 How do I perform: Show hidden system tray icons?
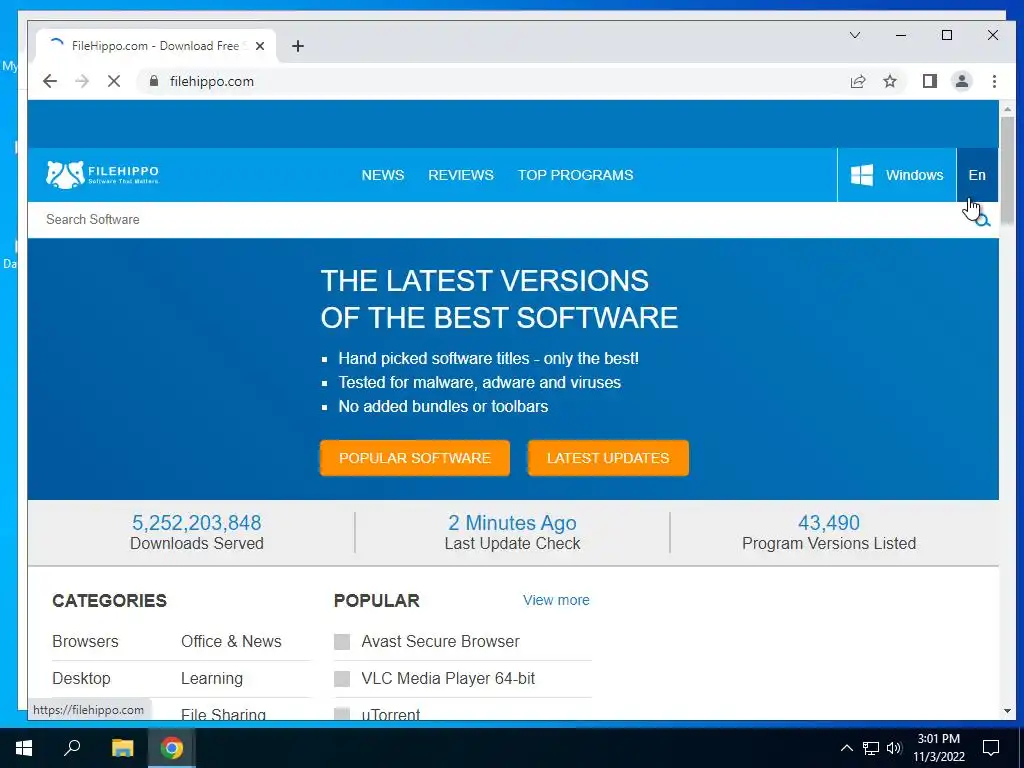coord(846,748)
